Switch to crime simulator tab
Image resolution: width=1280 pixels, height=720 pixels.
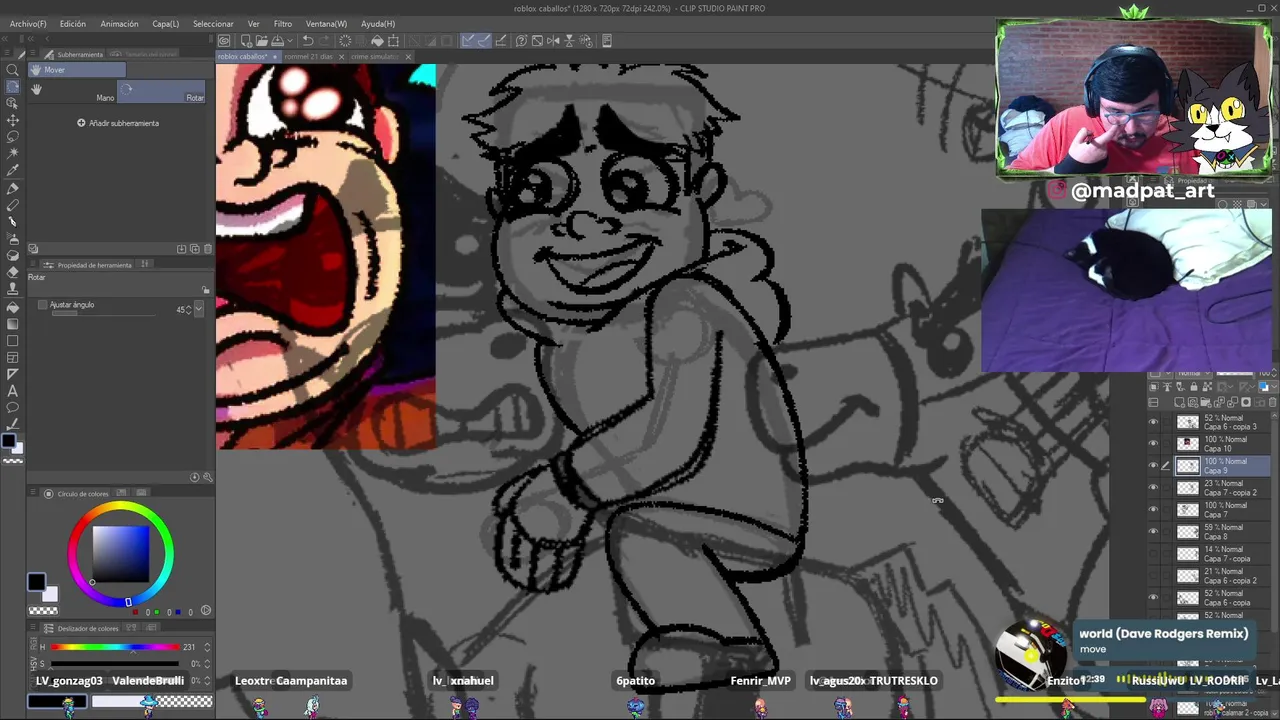(376, 57)
